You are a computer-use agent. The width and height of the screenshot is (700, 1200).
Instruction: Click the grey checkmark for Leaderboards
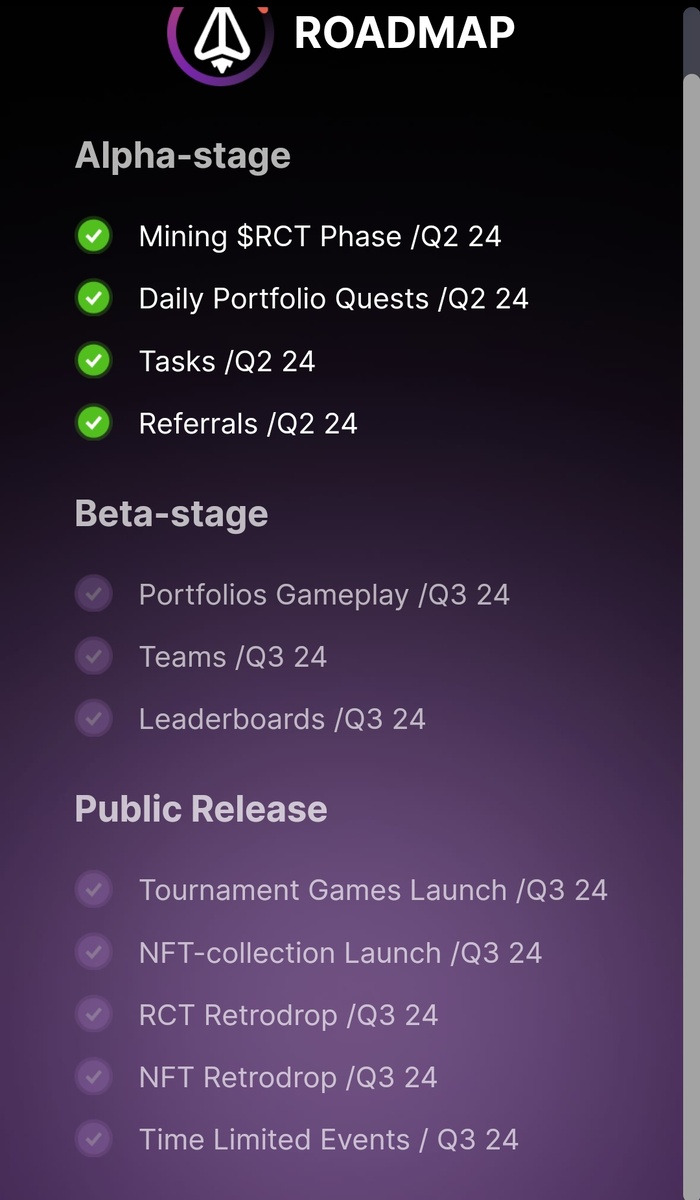(93, 718)
